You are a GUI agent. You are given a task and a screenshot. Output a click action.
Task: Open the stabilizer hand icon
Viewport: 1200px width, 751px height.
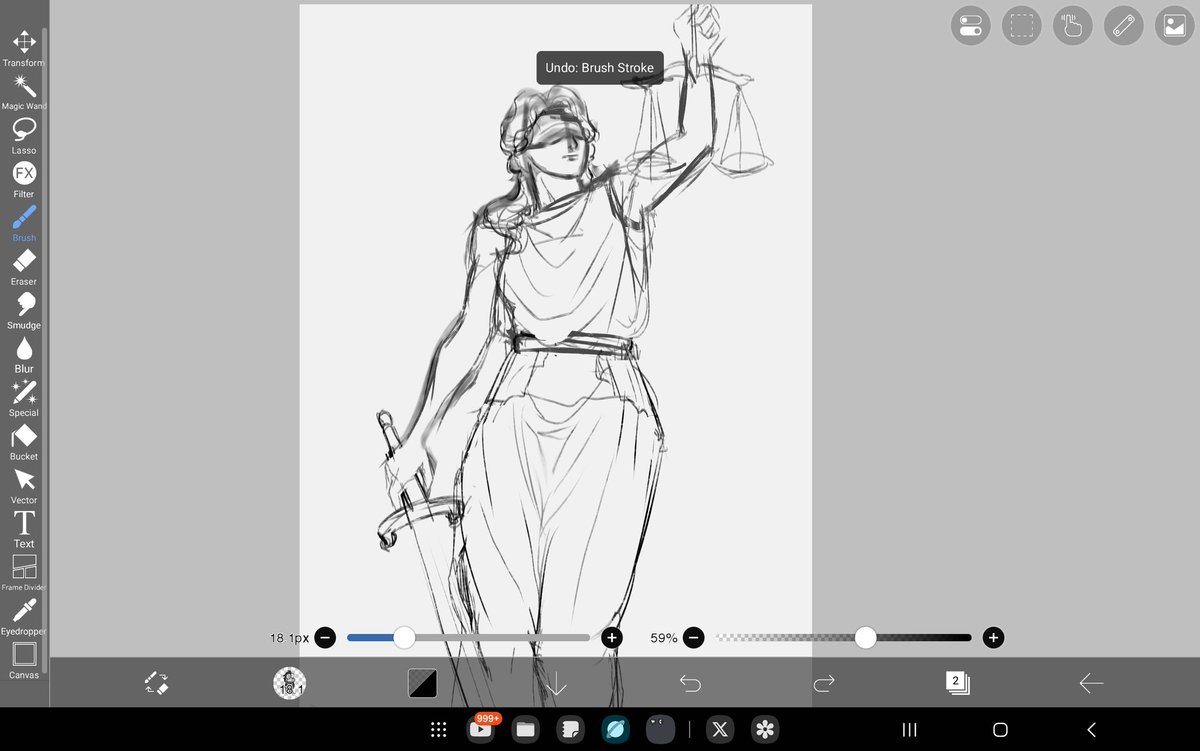(x=1072, y=26)
